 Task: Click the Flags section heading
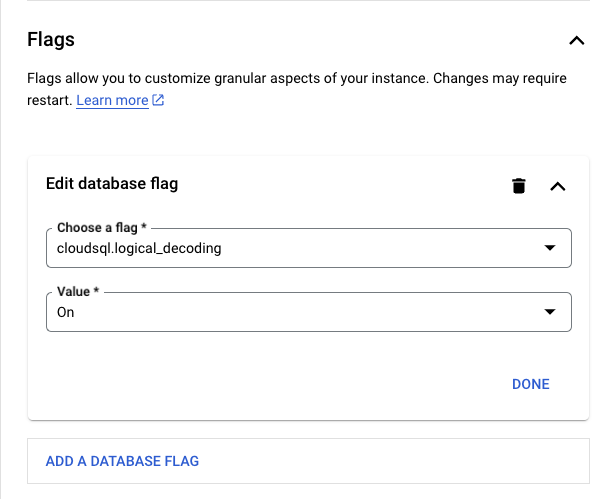(x=51, y=40)
